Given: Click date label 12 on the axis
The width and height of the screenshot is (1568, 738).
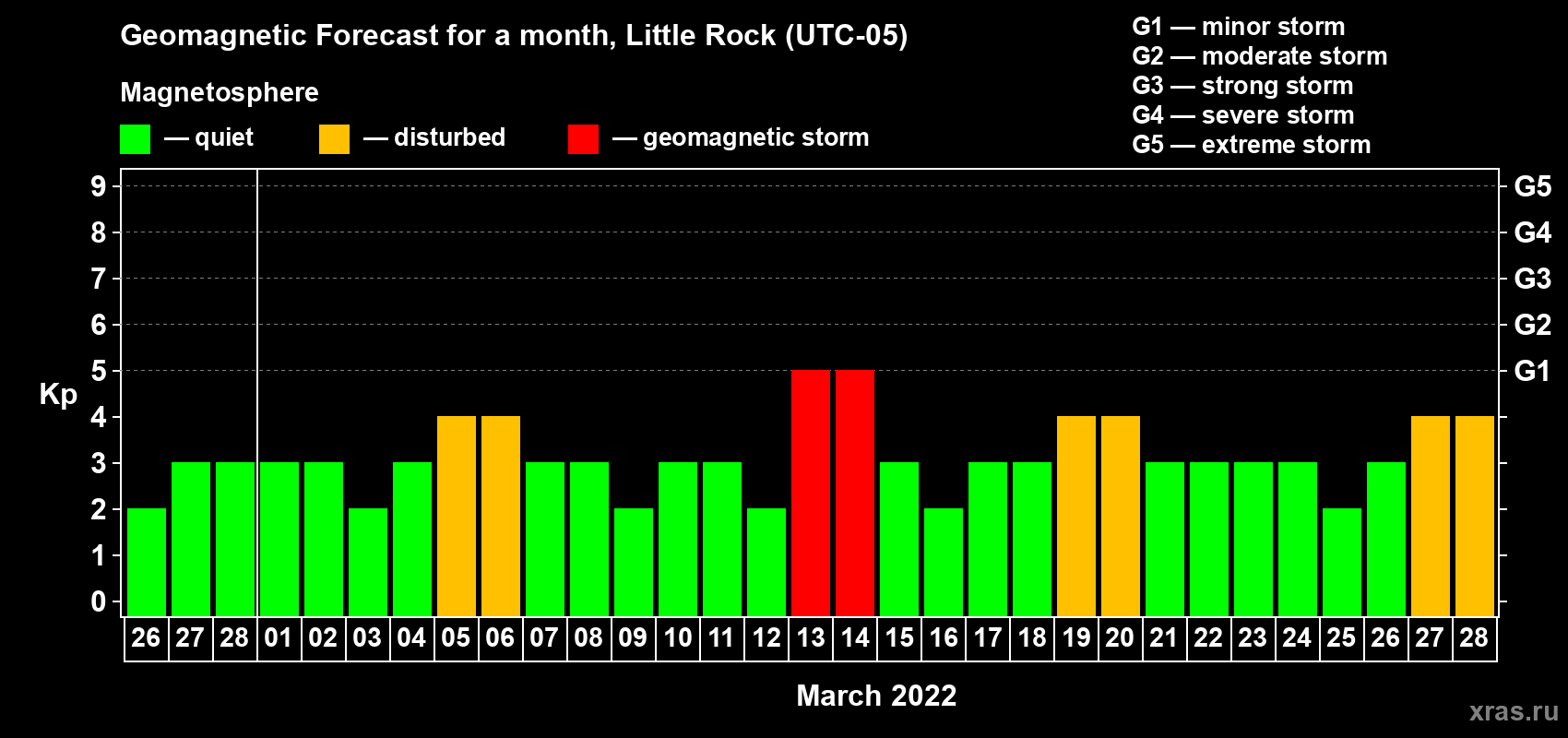Looking at the screenshot, I should 766,637.
